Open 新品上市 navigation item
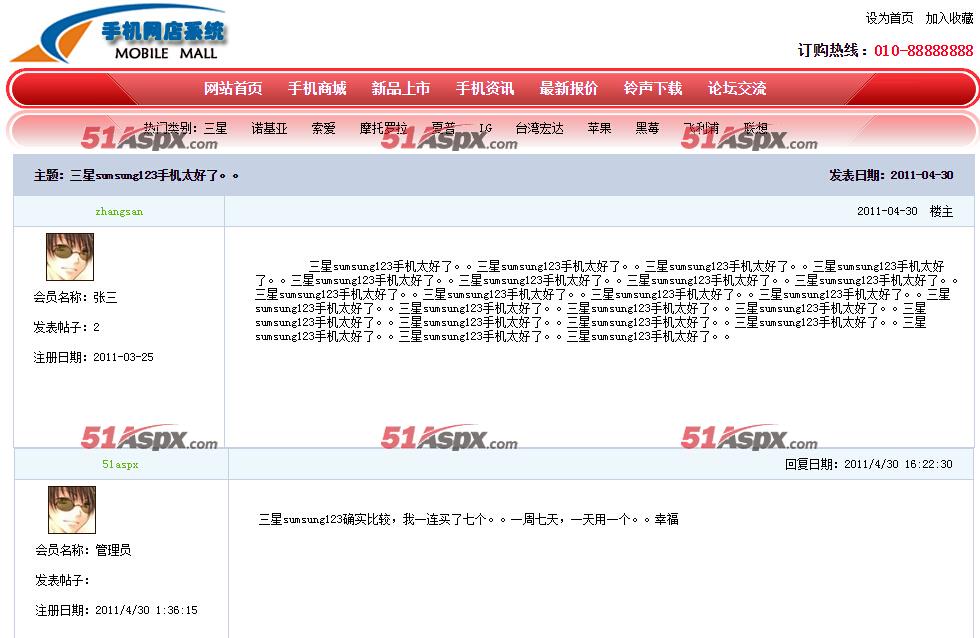This screenshot has width=980, height=638. coord(401,88)
